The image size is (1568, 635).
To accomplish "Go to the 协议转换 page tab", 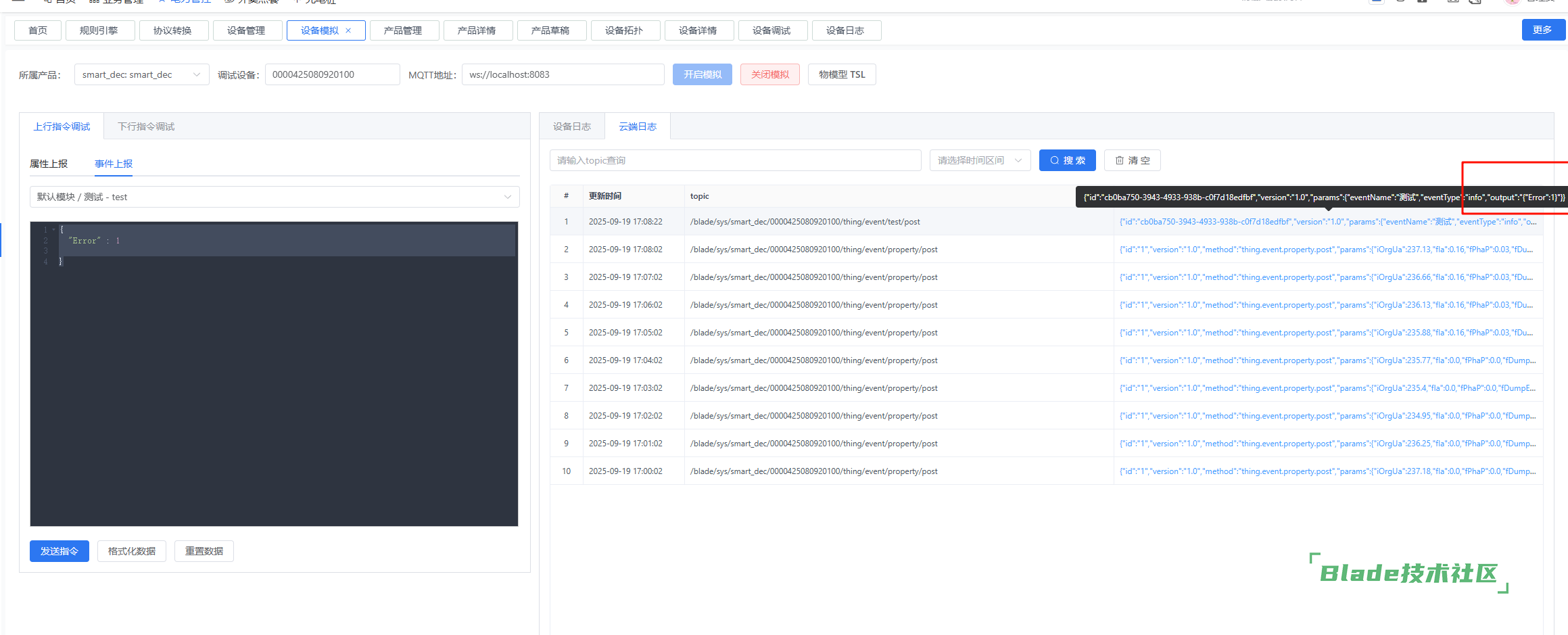I will point(172,30).
